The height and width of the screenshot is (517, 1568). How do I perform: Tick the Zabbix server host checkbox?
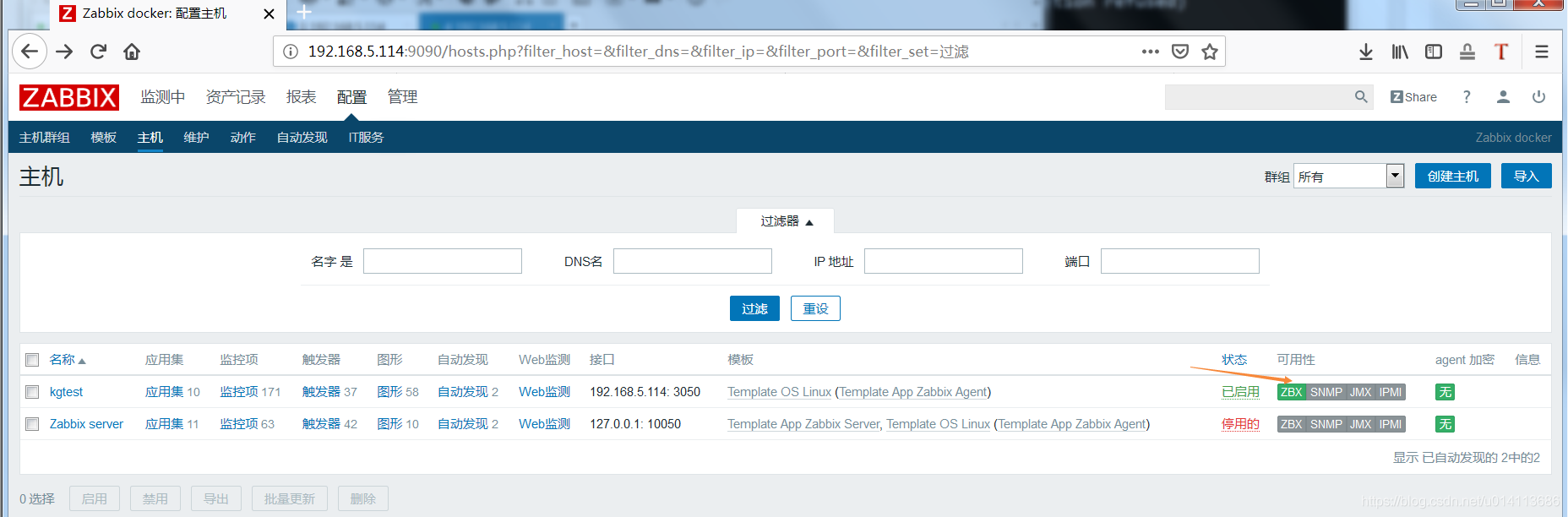tap(32, 424)
